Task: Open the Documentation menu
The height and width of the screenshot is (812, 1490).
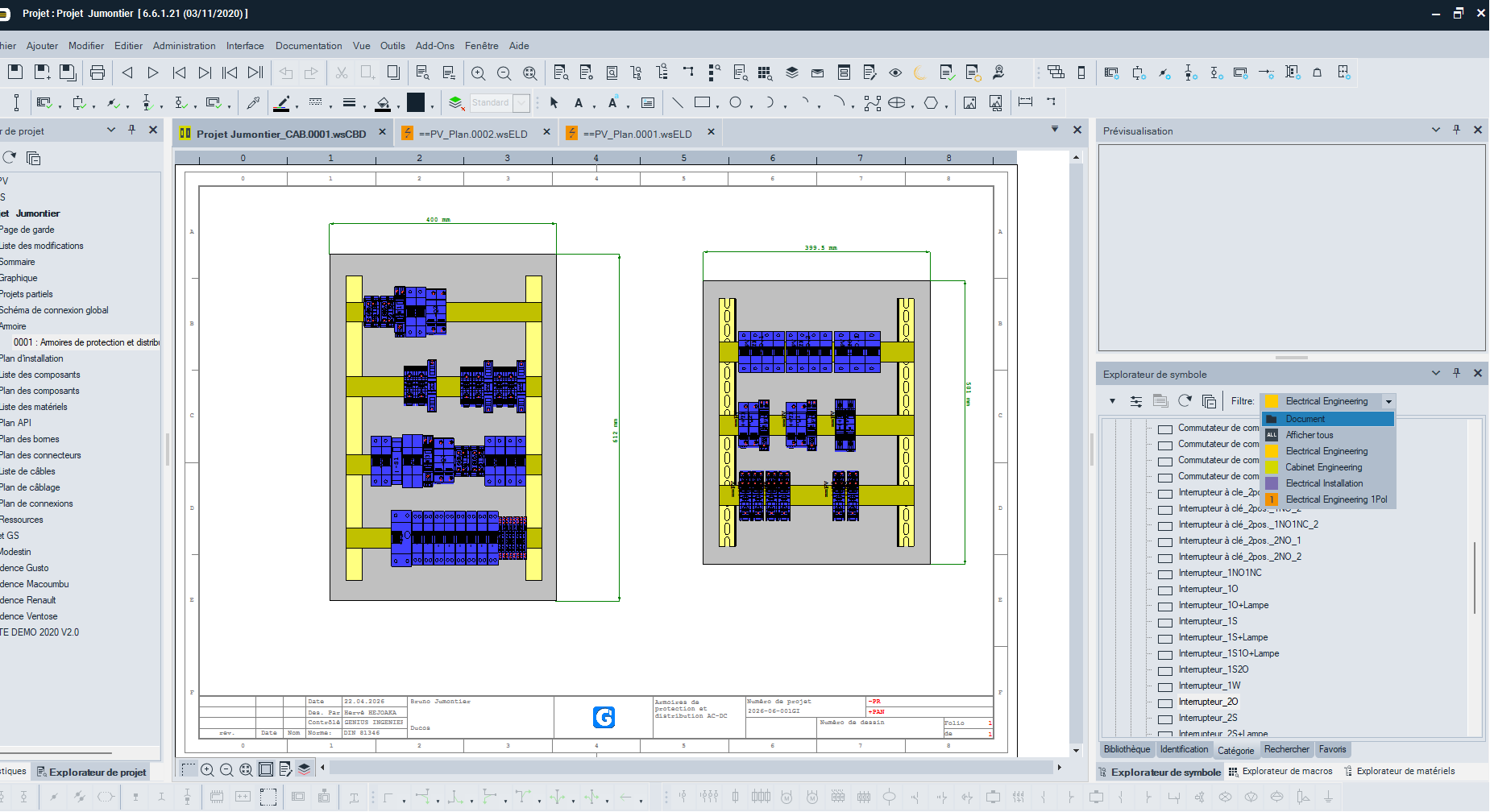Action: pyautogui.click(x=309, y=46)
